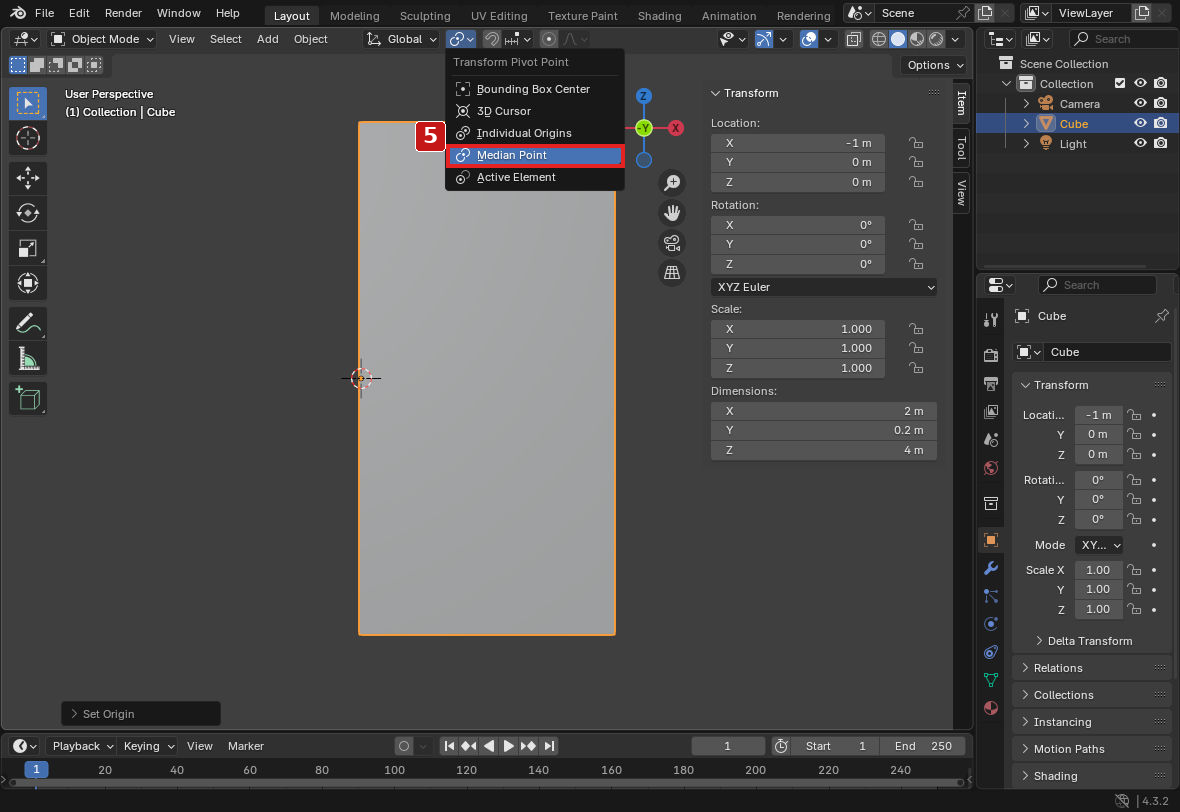Hide the Camera in viewport via eye icon

pos(1140,103)
